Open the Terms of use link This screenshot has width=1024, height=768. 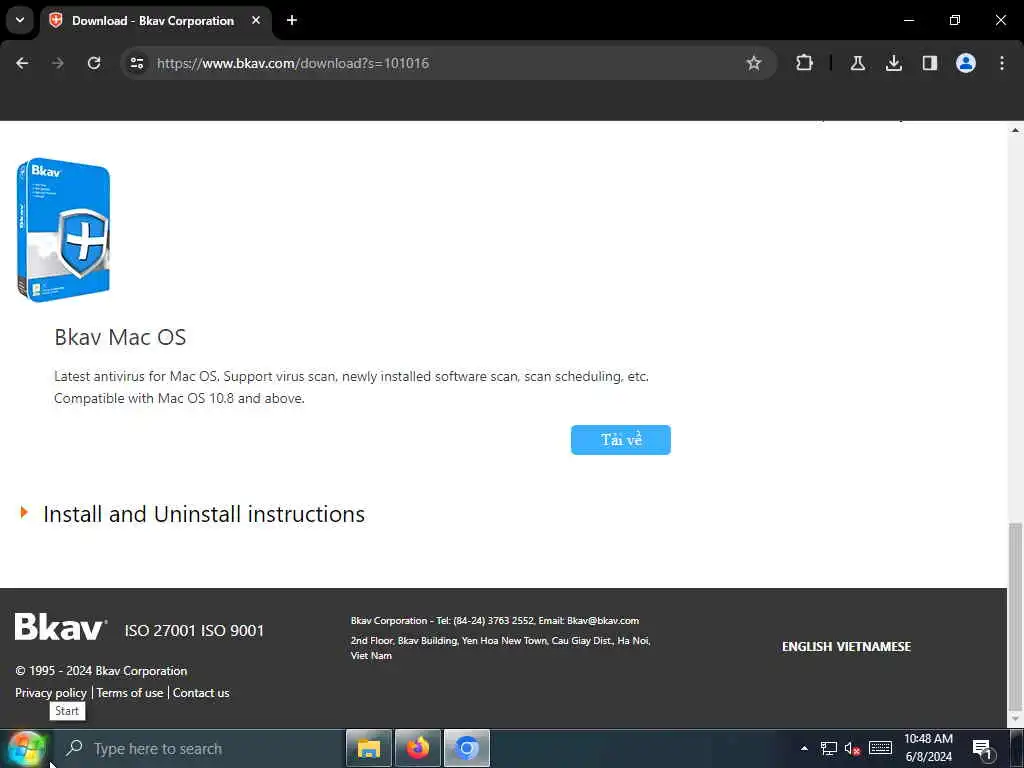coord(130,693)
